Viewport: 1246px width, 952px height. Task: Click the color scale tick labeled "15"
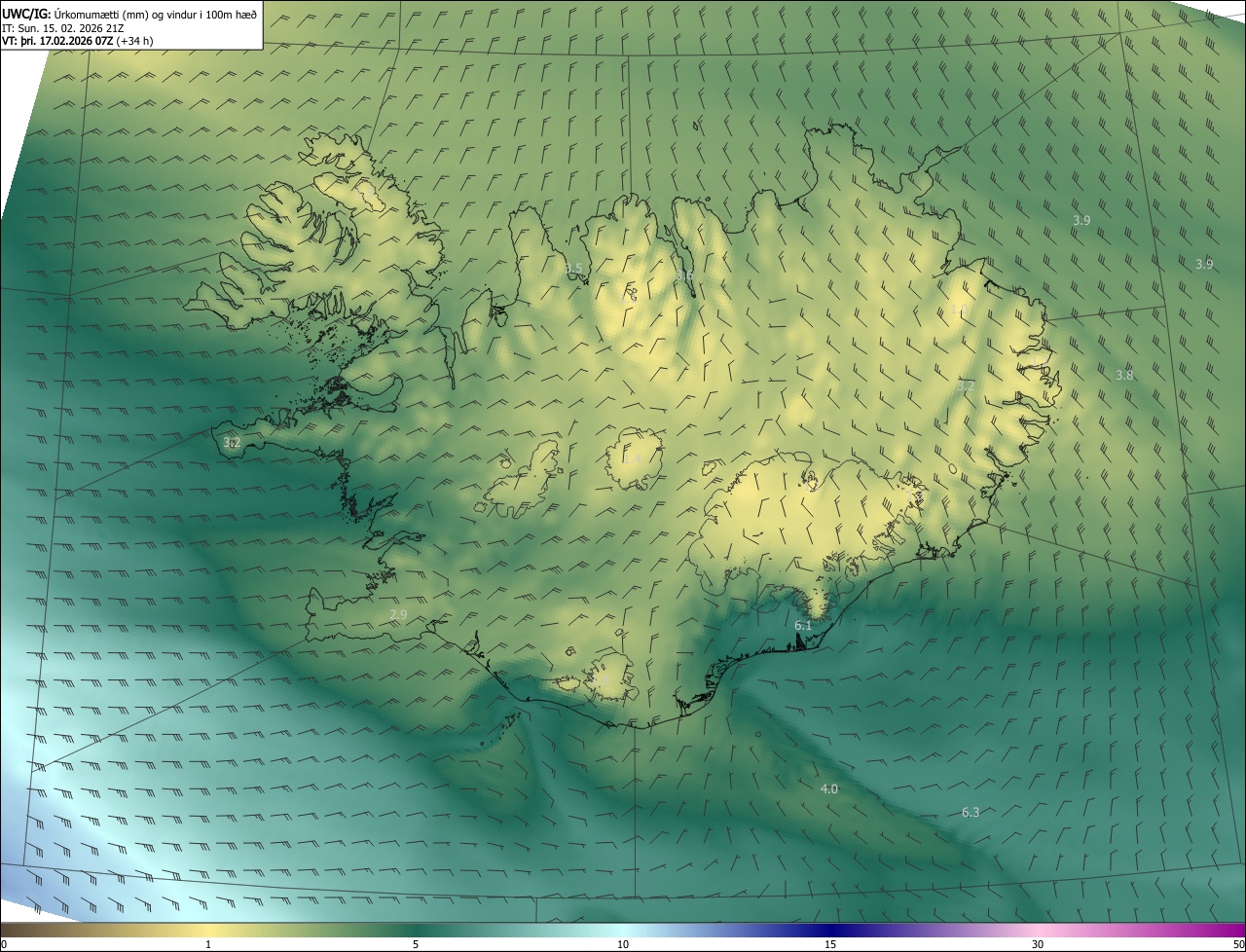coord(830,944)
